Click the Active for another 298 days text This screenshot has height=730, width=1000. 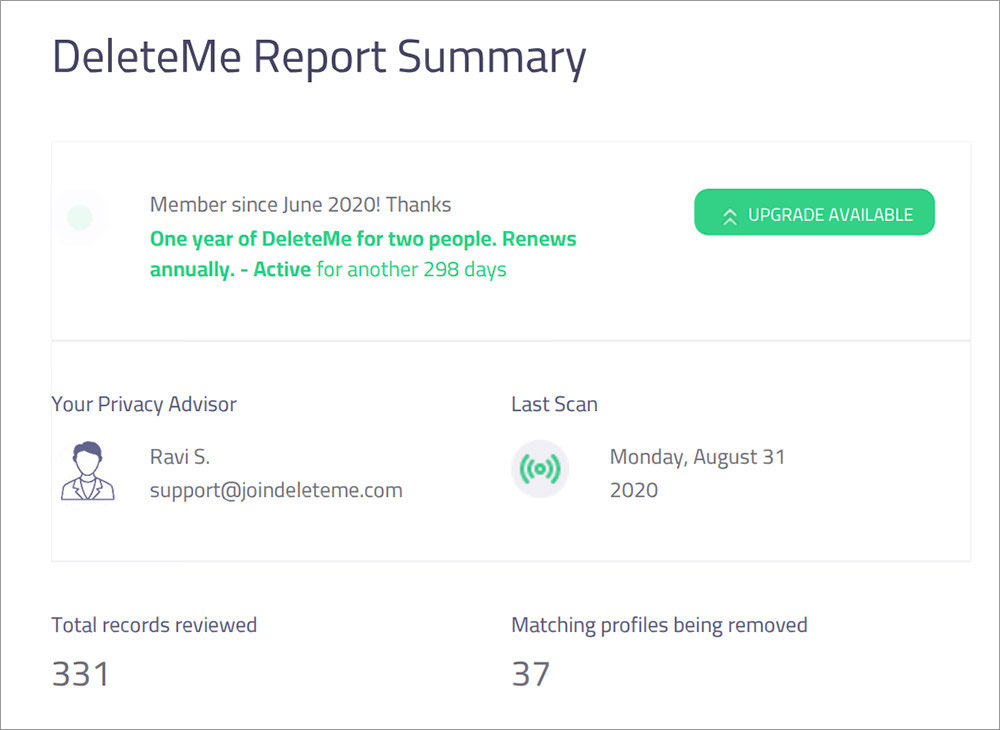pyautogui.click(x=380, y=270)
